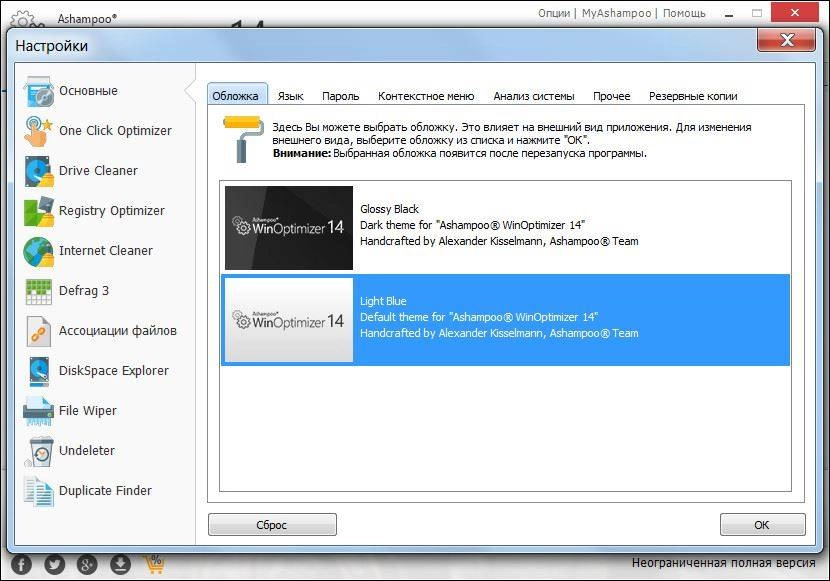Select Duplicate Finder settings label

pyautogui.click(x=105, y=491)
